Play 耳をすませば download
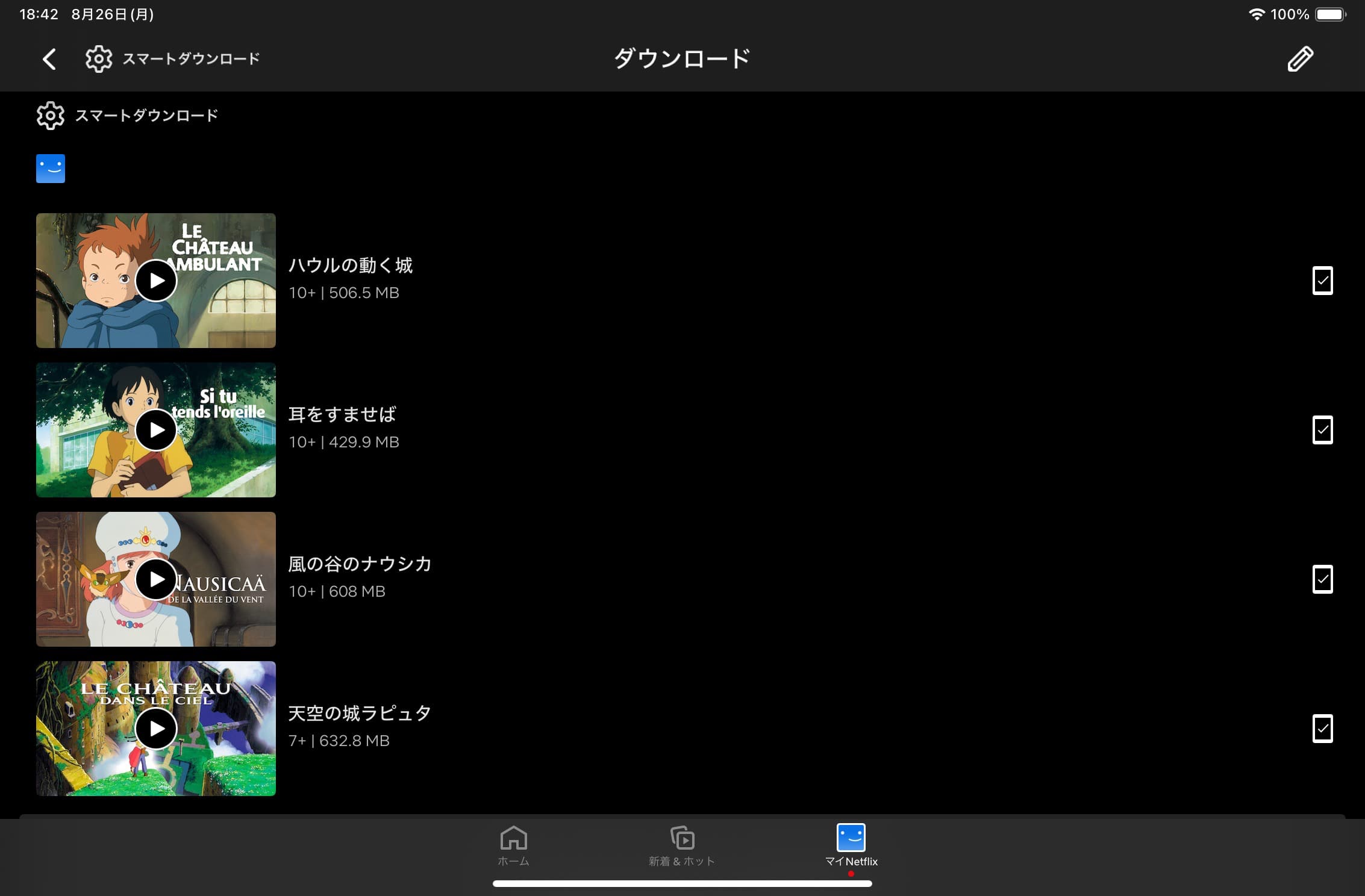Screen dimensions: 1365x896 156,429
